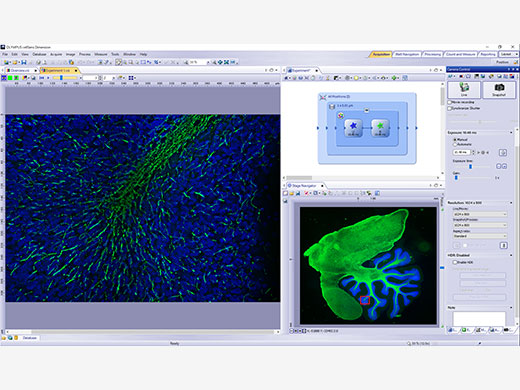The image size is (520, 390).
Task: Click the green star channel in experiment
Action: click(380, 128)
